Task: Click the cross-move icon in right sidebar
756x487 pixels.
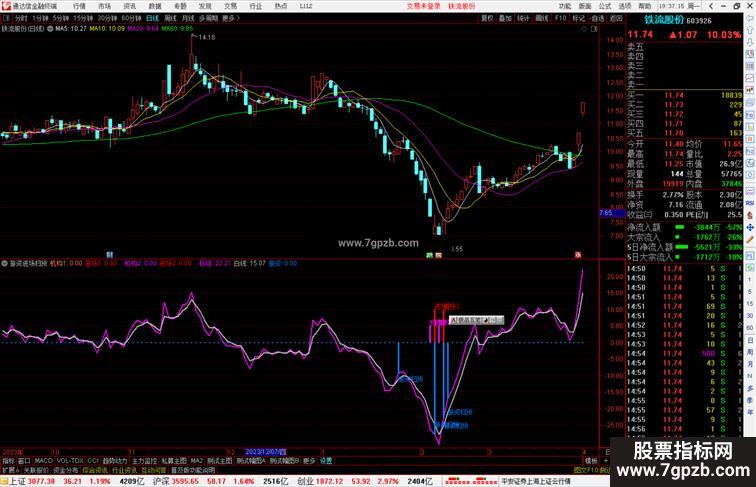Action: pyautogui.click(x=750, y=227)
